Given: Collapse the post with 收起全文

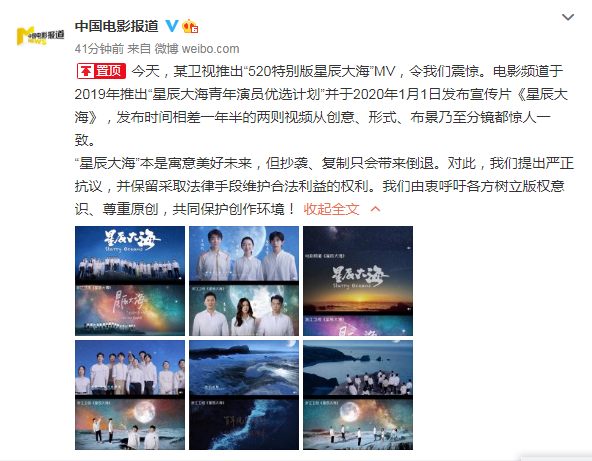Looking at the screenshot, I should [331, 209].
